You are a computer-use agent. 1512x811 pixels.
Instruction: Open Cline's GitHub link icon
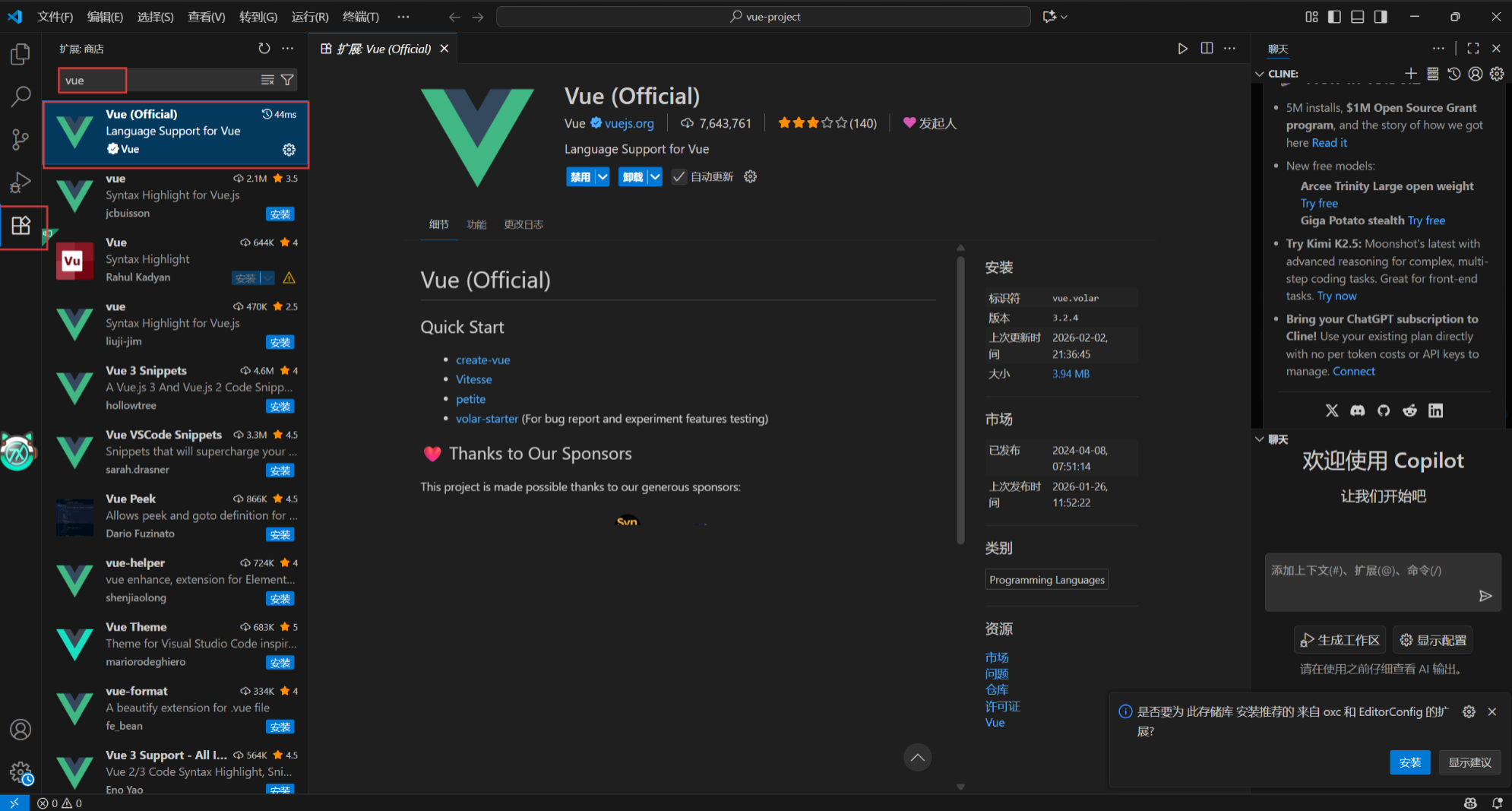1384,410
